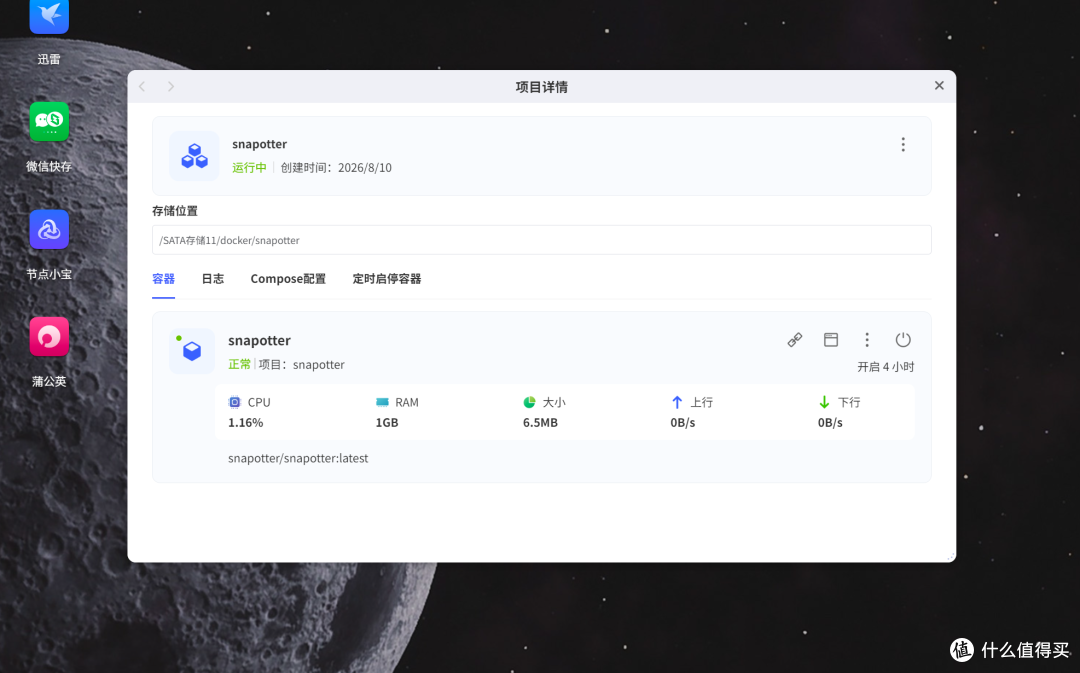The image size is (1080, 673).
Task: Close the 项目详情 window
Action: tap(939, 85)
